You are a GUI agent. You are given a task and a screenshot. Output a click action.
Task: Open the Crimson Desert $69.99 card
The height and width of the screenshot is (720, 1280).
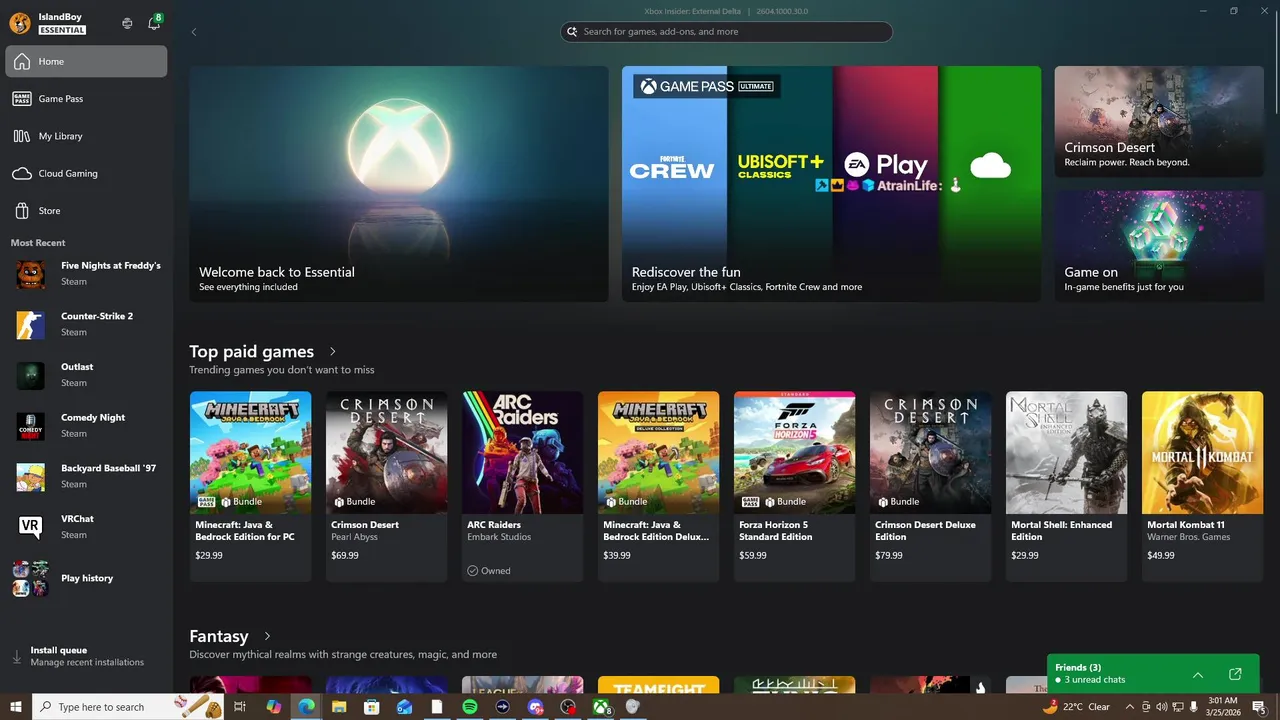[x=386, y=486]
